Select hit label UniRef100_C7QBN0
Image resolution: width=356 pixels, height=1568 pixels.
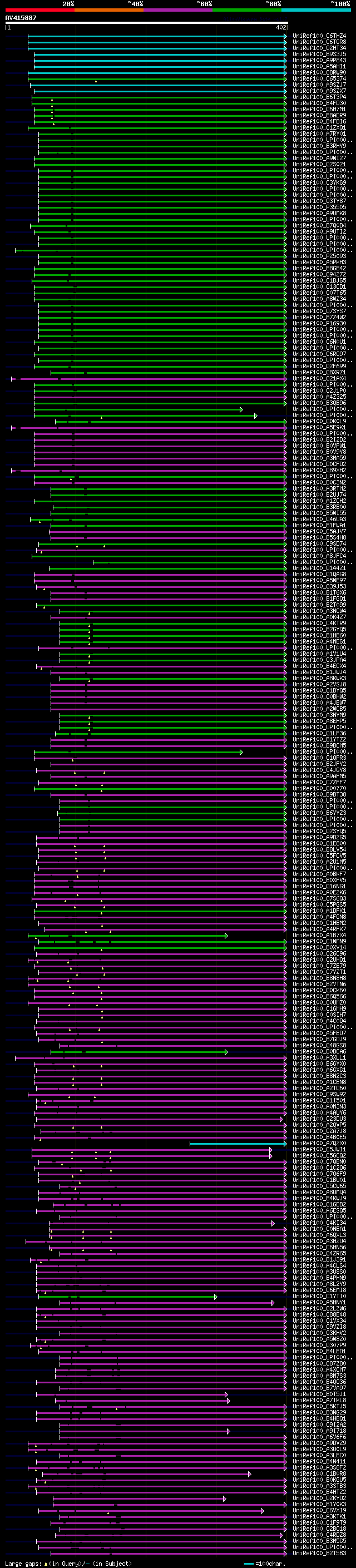click(319, 1161)
